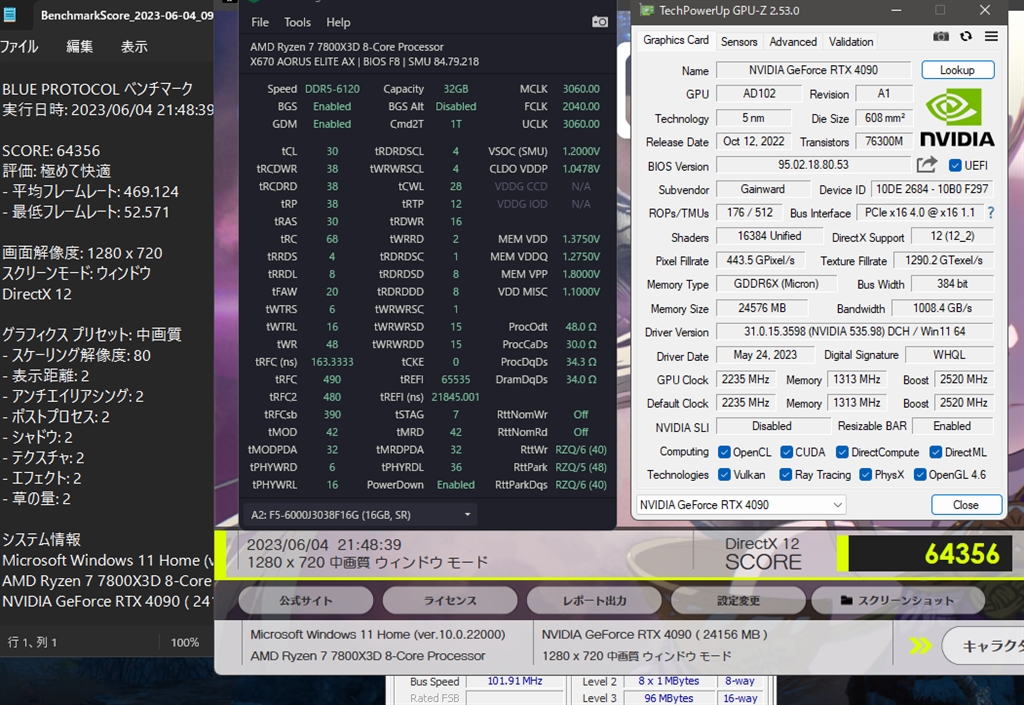The width and height of the screenshot is (1024, 705).
Task: Click the GPU-Z Name field NVIDIA GeForce RTX 4090
Action: coord(813,70)
